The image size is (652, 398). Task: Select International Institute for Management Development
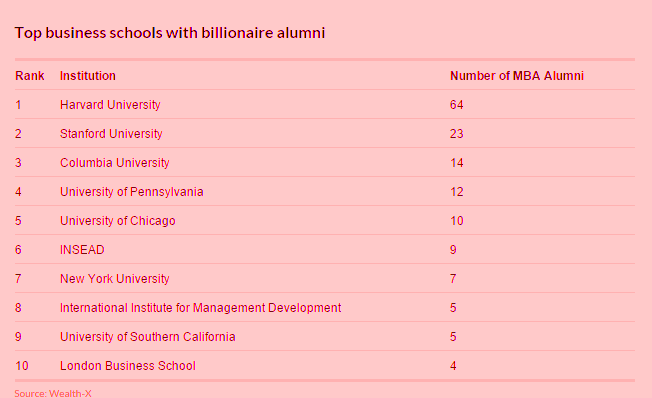tap(200, 308)
